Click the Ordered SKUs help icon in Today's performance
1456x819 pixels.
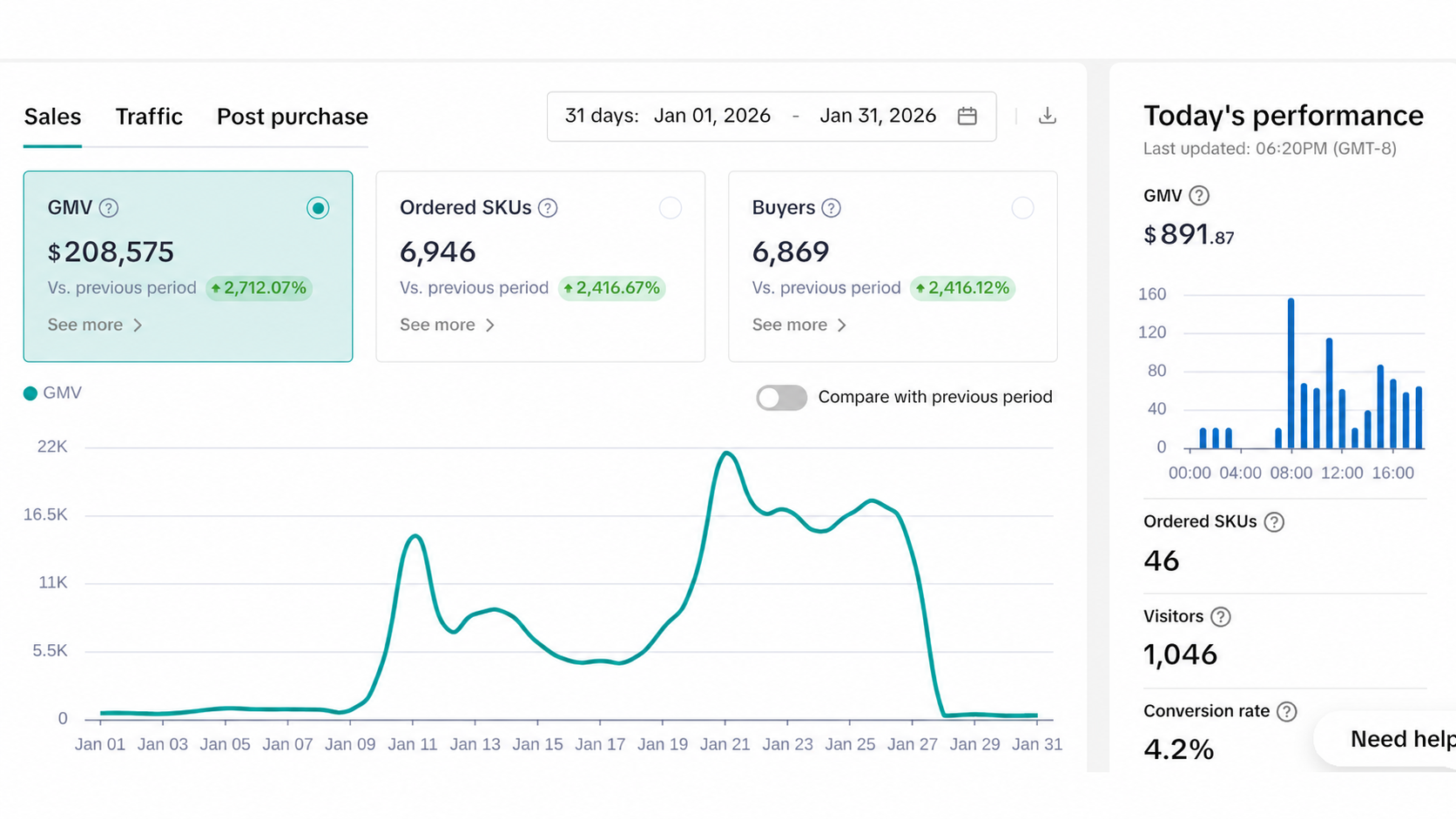pyautogui.click(x=1274, y=522)
